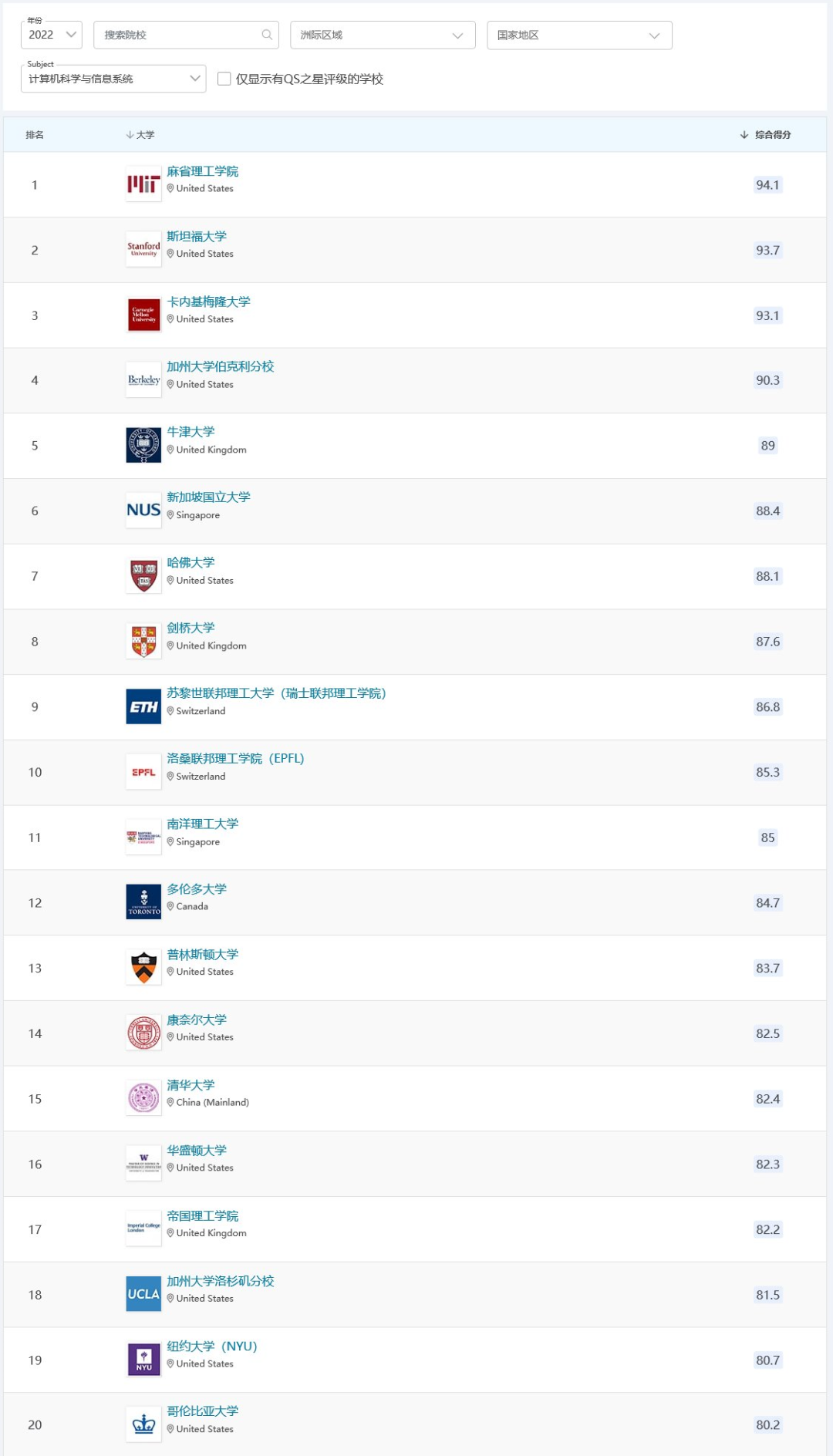Expand the 国家地区 country dropdown

point(579,35)
